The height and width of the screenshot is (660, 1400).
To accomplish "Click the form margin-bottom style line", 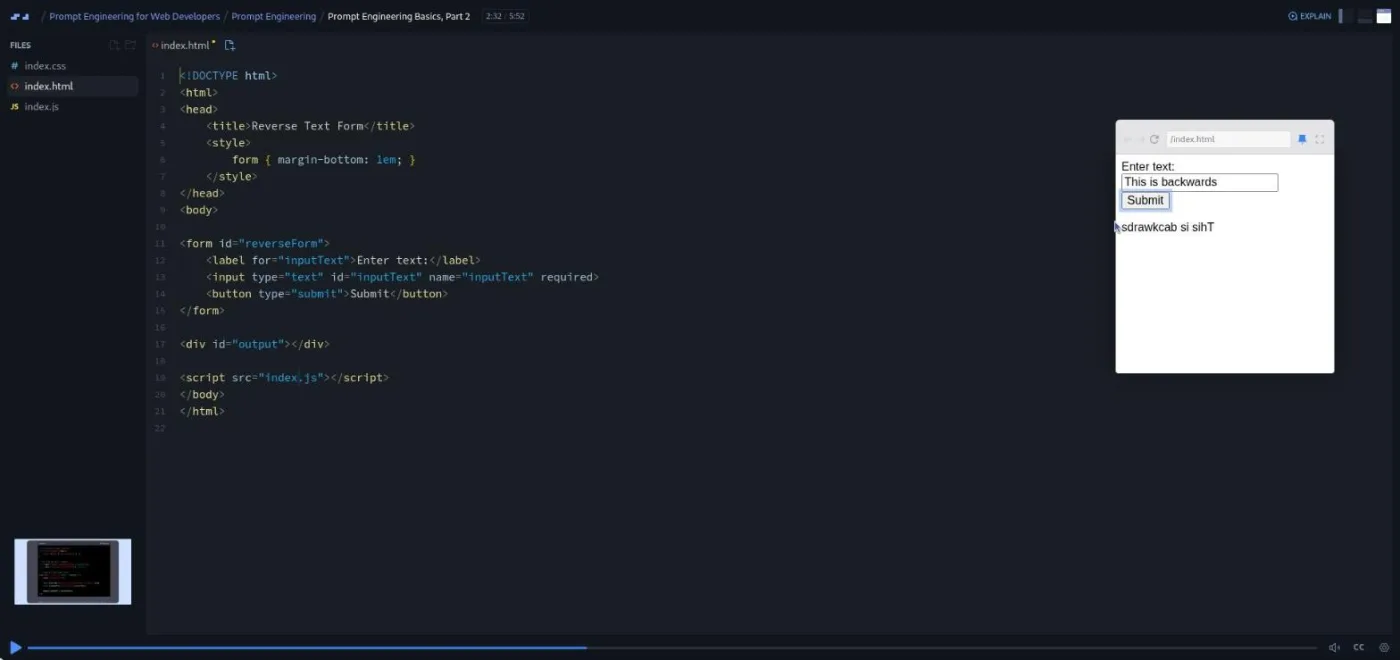I will click(323, 160).
